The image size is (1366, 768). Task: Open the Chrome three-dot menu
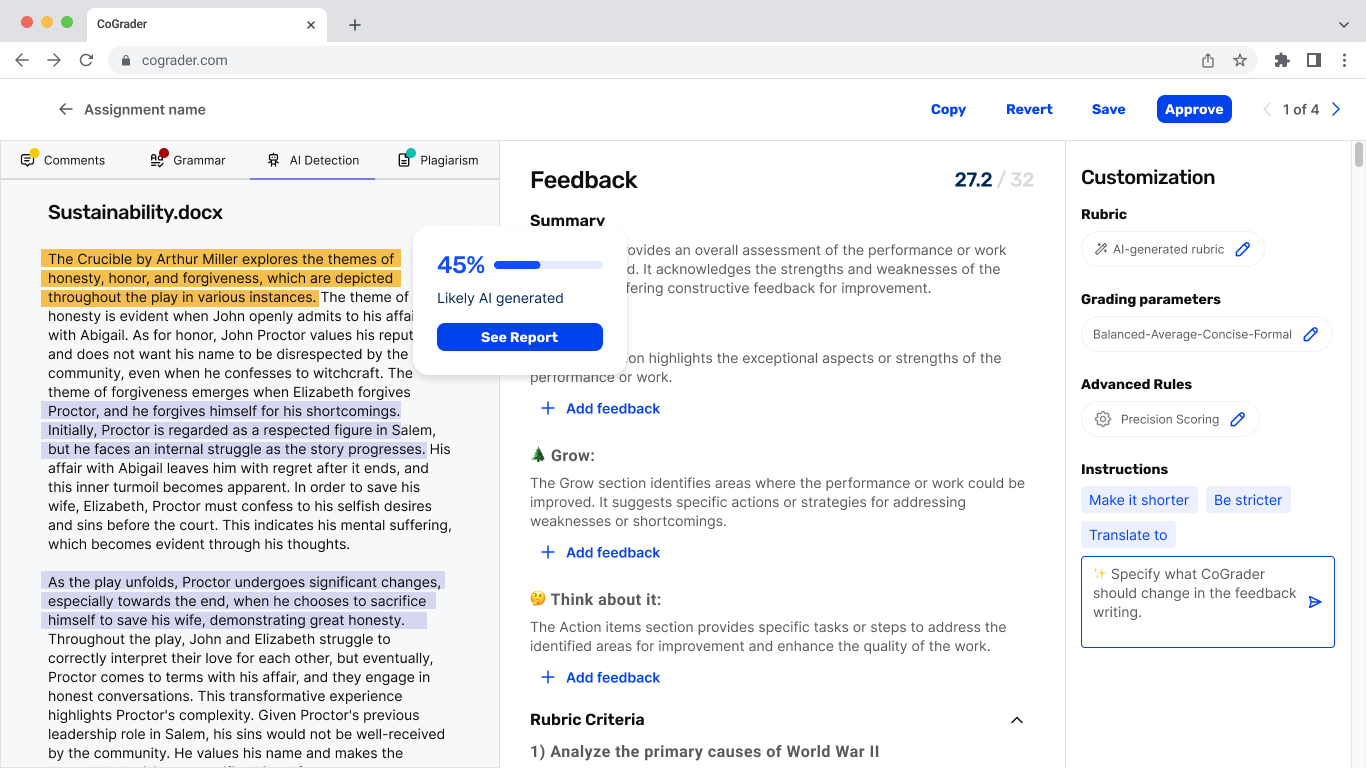tap(1344, 60)
